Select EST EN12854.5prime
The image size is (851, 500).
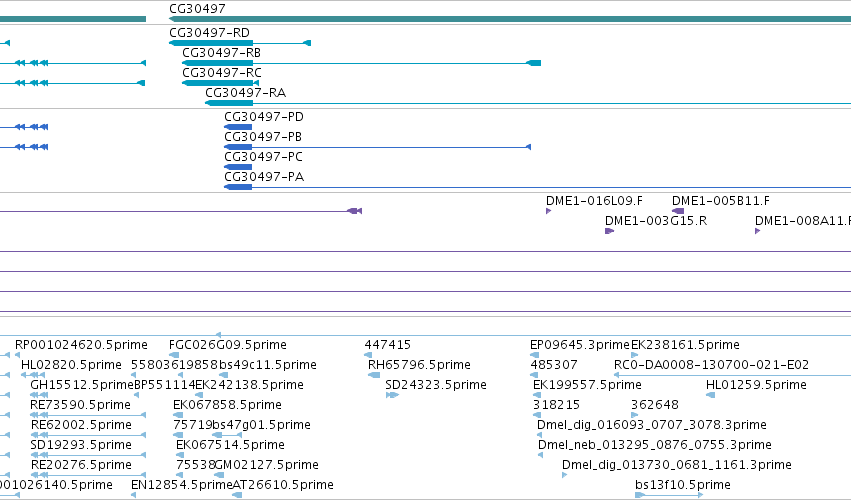click(182, 485)
